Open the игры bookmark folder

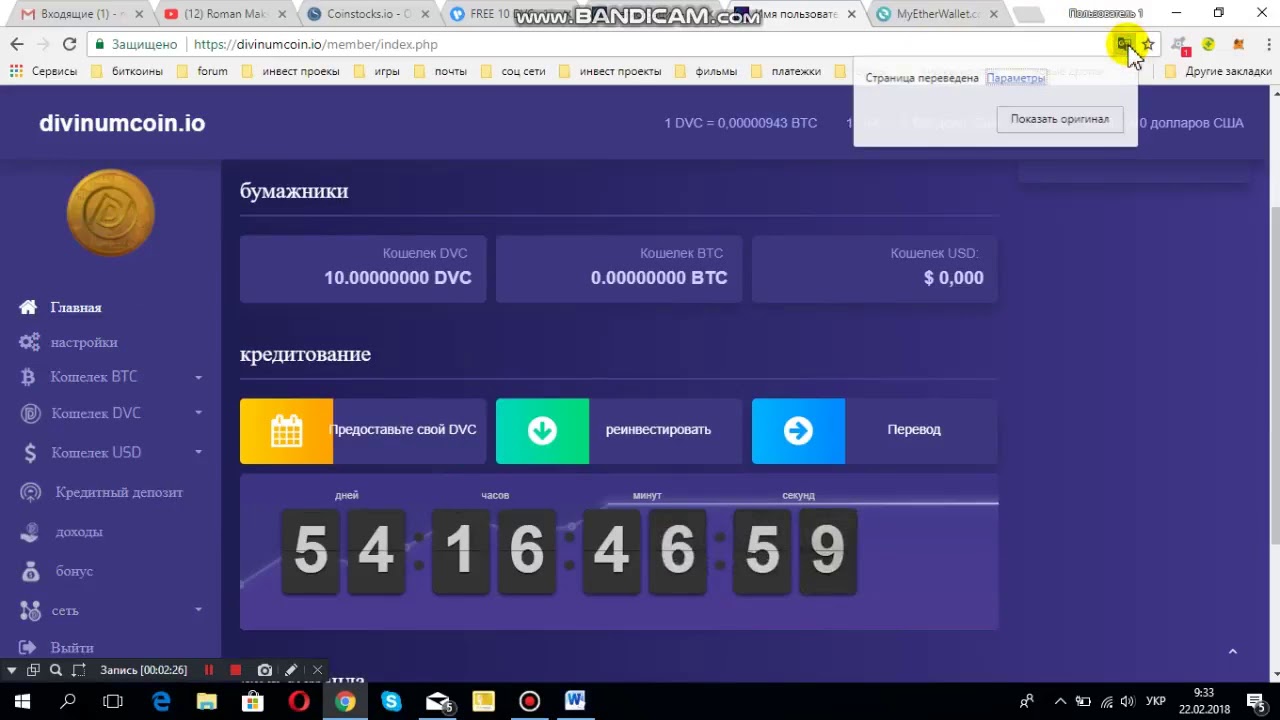click(377, 71)
